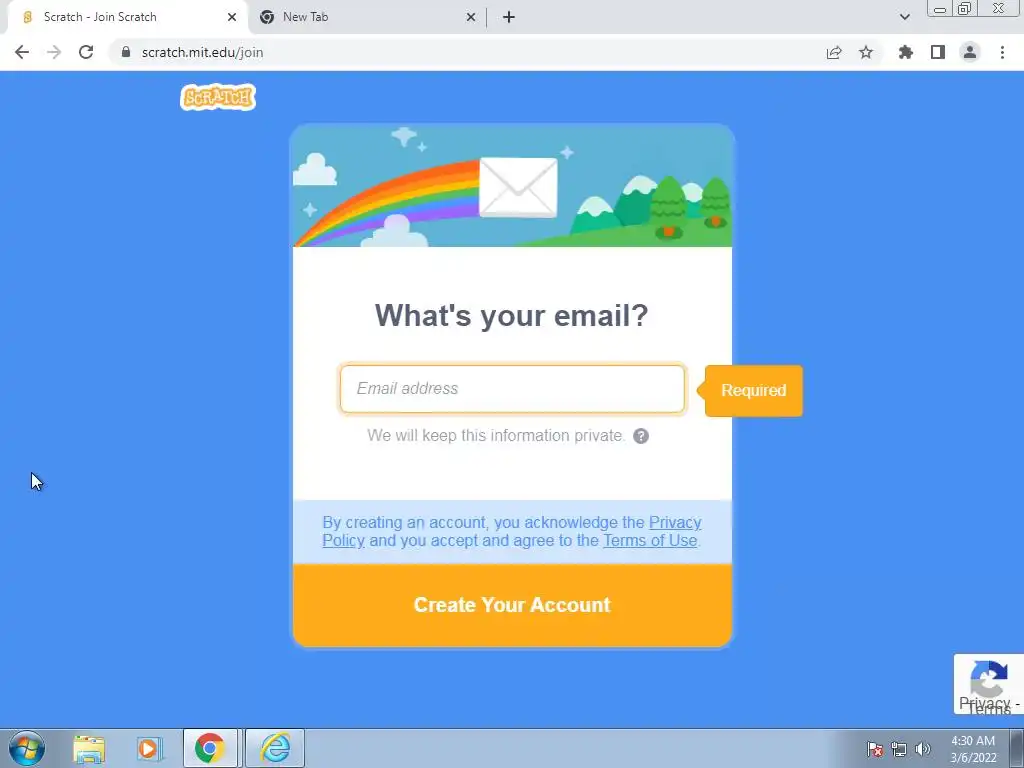
Task: Click the envelope illustration
Action: [519, 187]
